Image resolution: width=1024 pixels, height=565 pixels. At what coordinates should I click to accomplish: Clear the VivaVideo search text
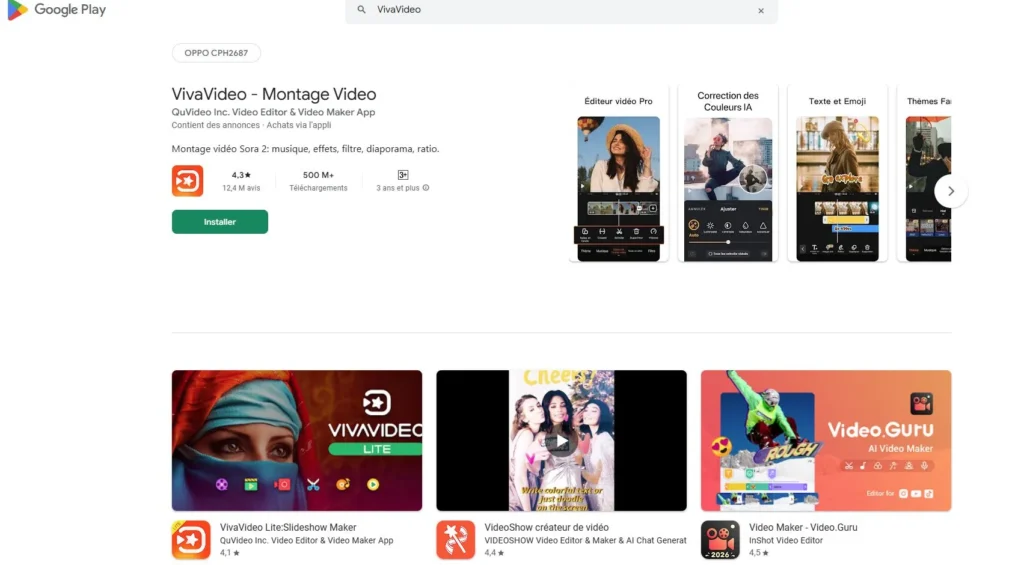pyautogui.click(x=761, y=10)
